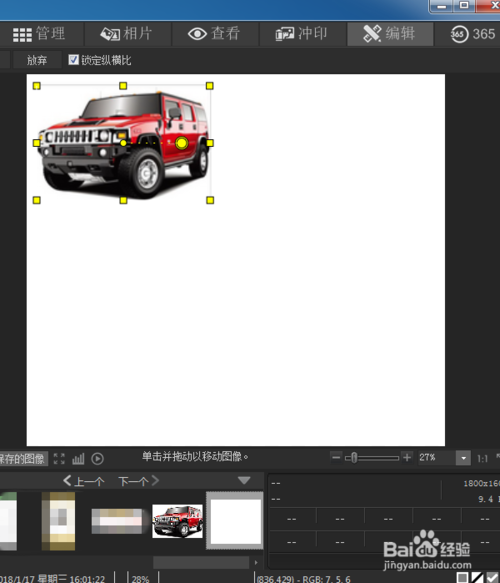Switch to the 管理 (Manage) mode tab
The width and height of the screenshot is (500, 583).
(x=39, y=34)
